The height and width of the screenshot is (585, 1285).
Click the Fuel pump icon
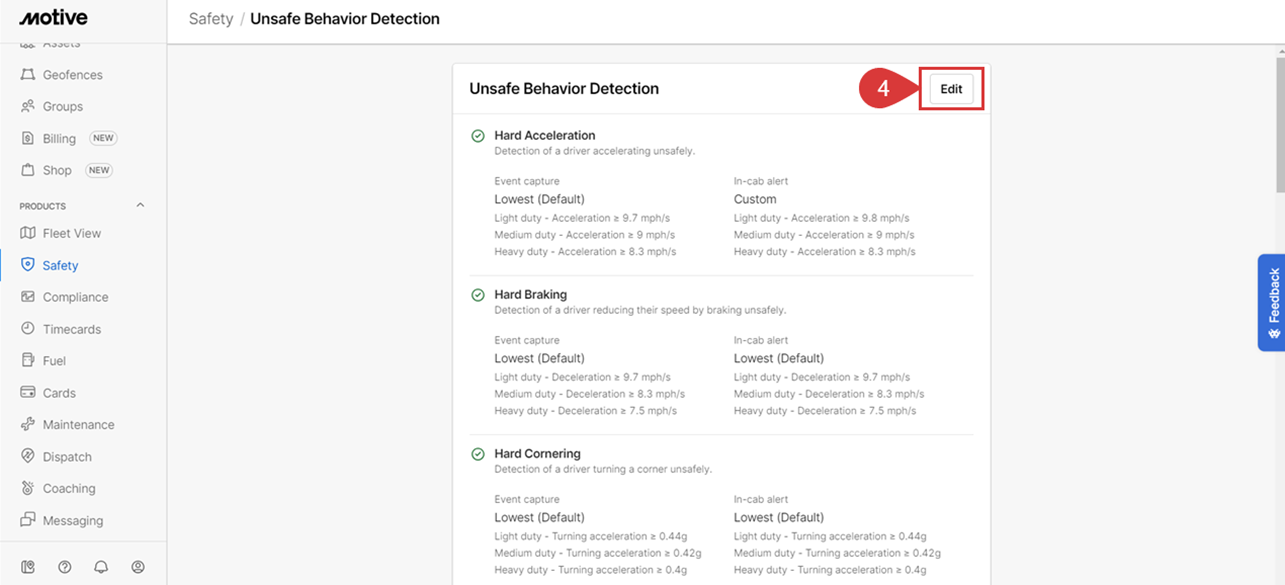pyautogui.click(x=28, y=360)
